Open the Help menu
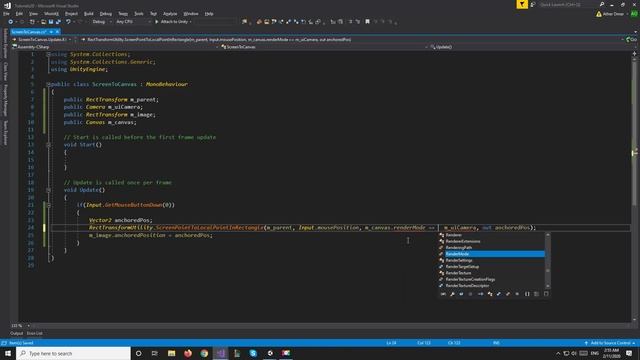640x360 pixels. click(x=209, y=14)
